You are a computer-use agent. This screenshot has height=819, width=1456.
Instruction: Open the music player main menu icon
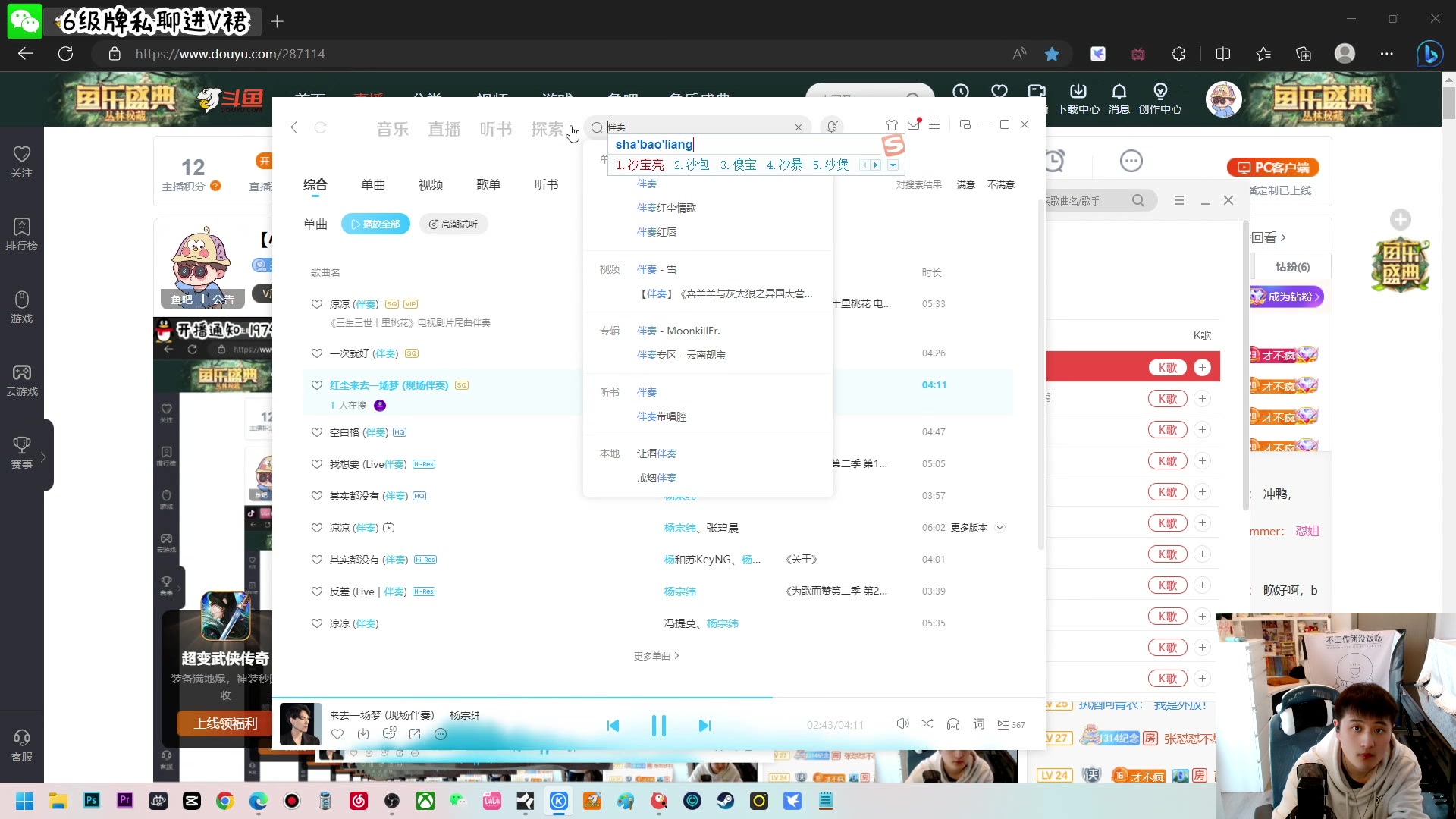point(934,125)
